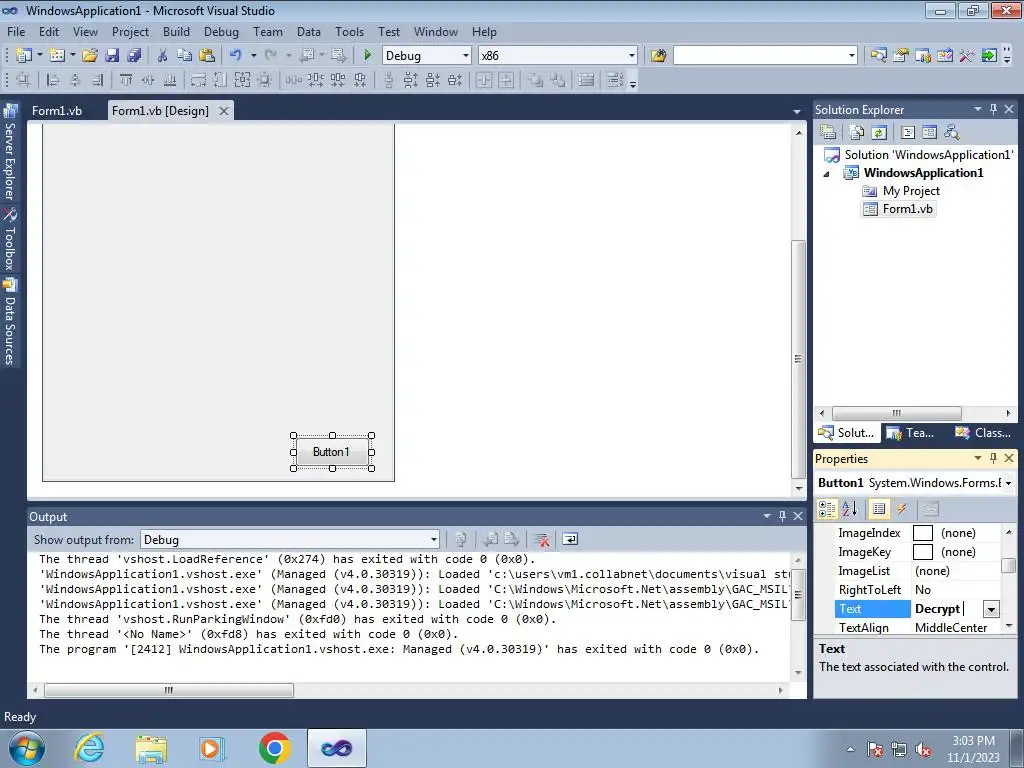Click the Align Tops layout icon

pyautogui.click(x=126, y=80)
